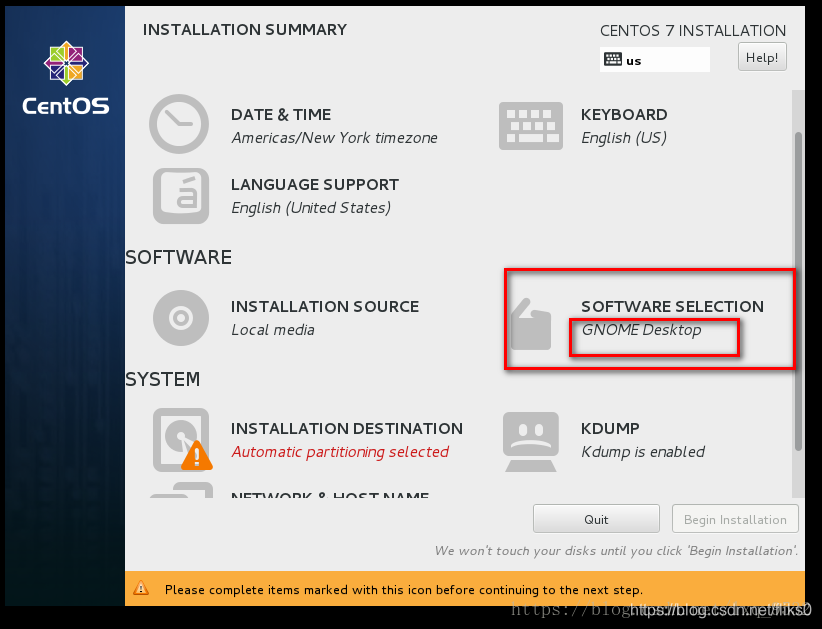Open the Date & Time clock icon
Screen dimensions: 822x629
(179, 124)
